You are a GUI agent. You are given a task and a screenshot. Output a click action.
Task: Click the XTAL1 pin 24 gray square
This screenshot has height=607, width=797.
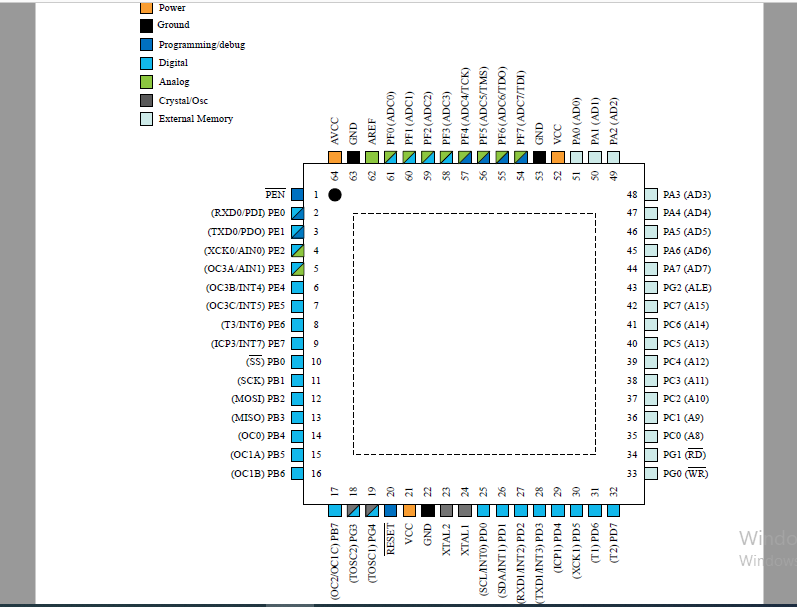465,510
